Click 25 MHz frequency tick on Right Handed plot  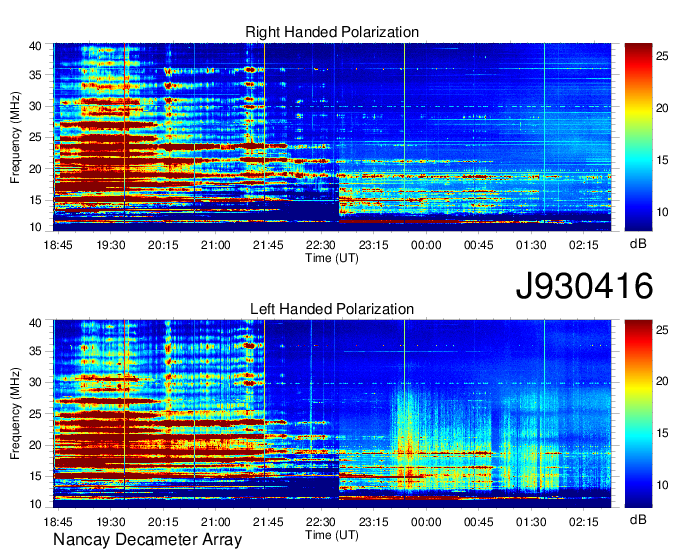point(35,137)
